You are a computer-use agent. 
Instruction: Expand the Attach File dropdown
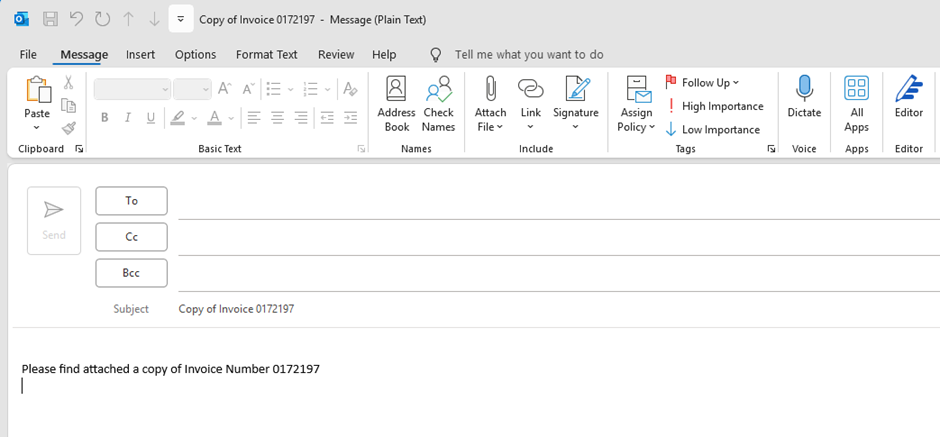[x=490, y=126]
